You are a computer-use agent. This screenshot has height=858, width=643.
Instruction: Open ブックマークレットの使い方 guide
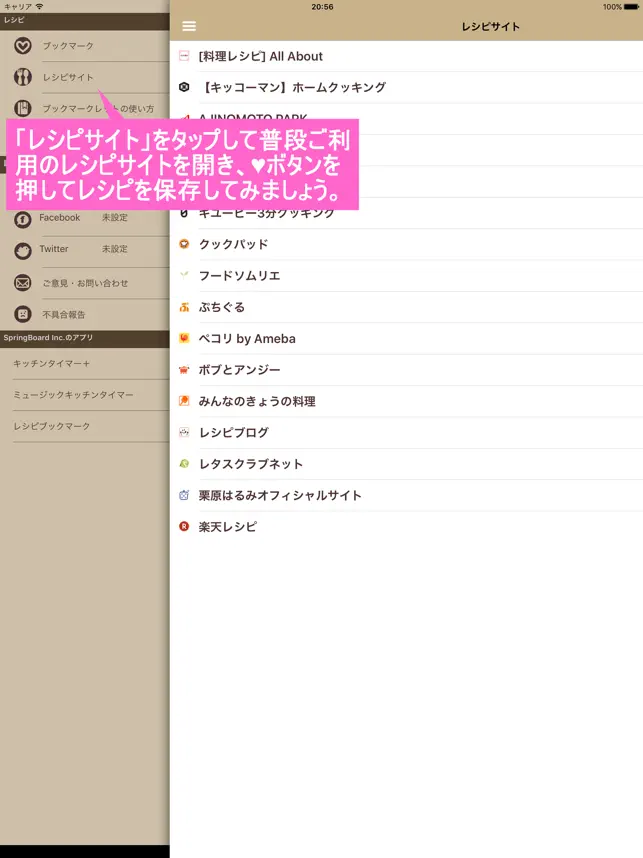point(85,108)
